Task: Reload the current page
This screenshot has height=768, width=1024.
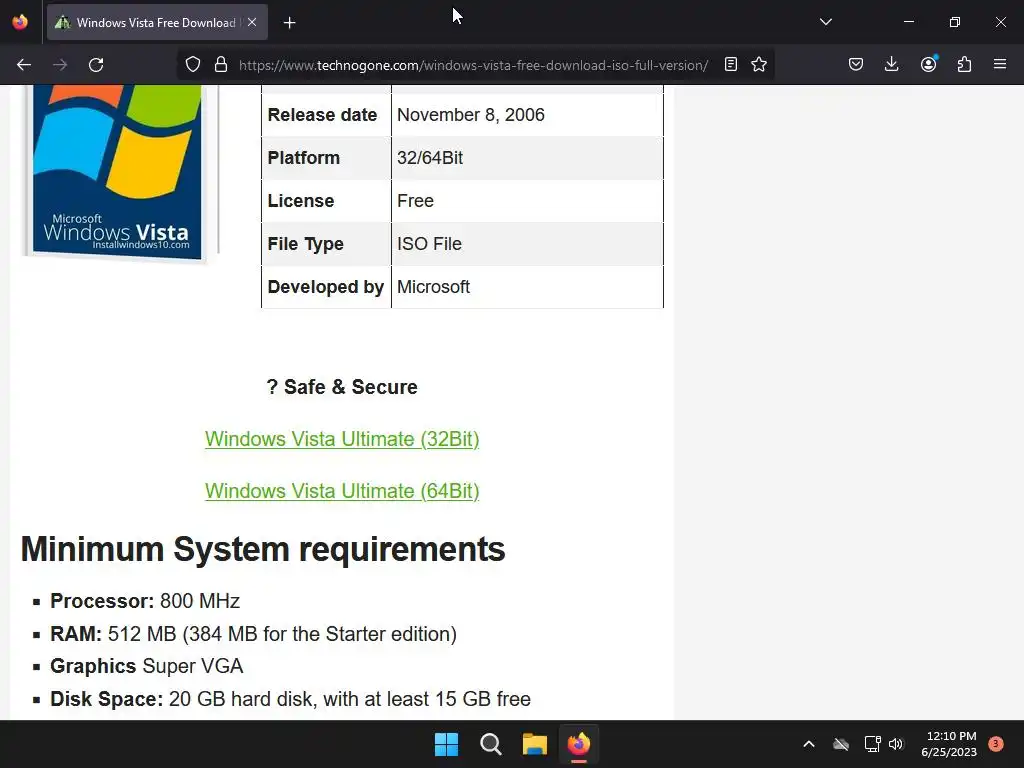Action: (96, 65)
